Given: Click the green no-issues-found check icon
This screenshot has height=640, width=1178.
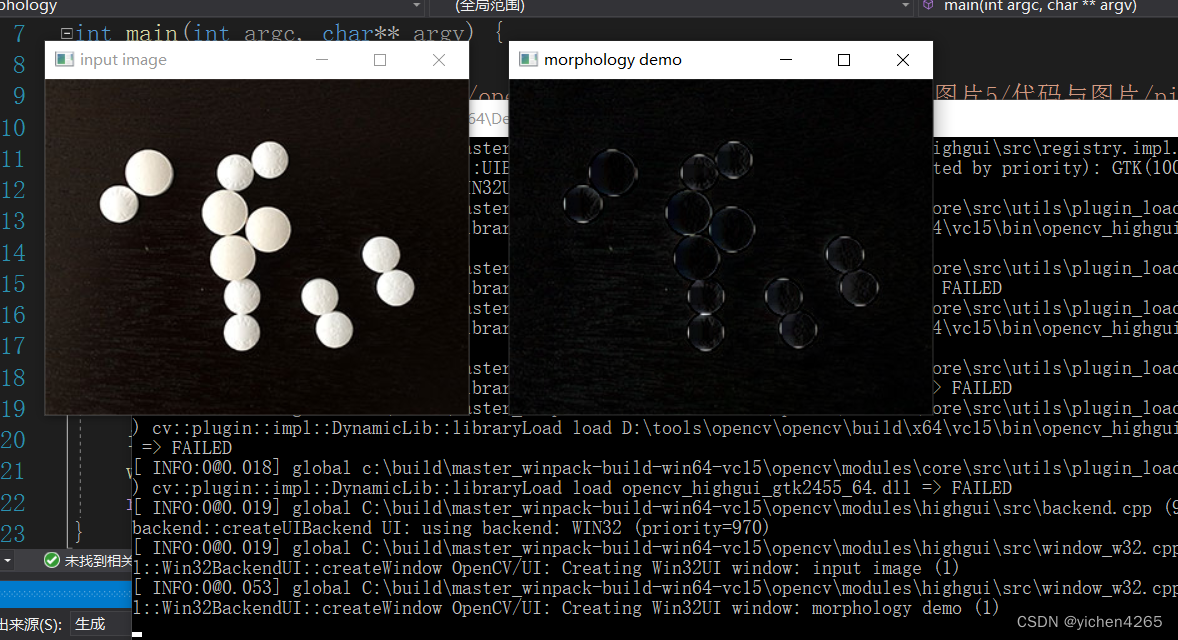Looking at the screenshot, I should pos(52,560).
